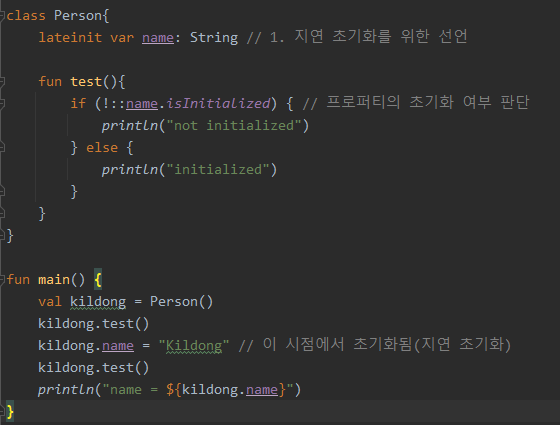
Task: Click the test function name in declaration
Action: (86, 82)
